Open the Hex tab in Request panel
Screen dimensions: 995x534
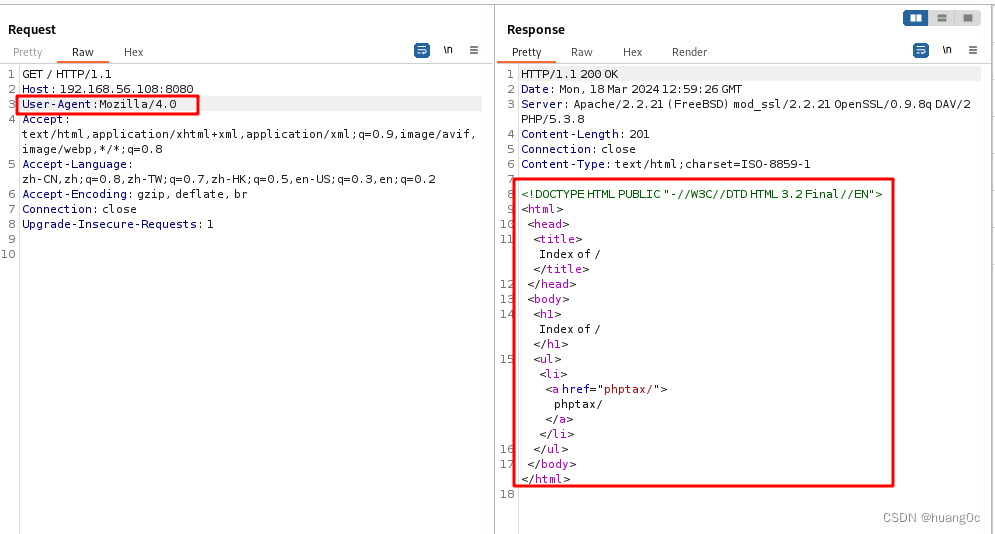point(133,52)
